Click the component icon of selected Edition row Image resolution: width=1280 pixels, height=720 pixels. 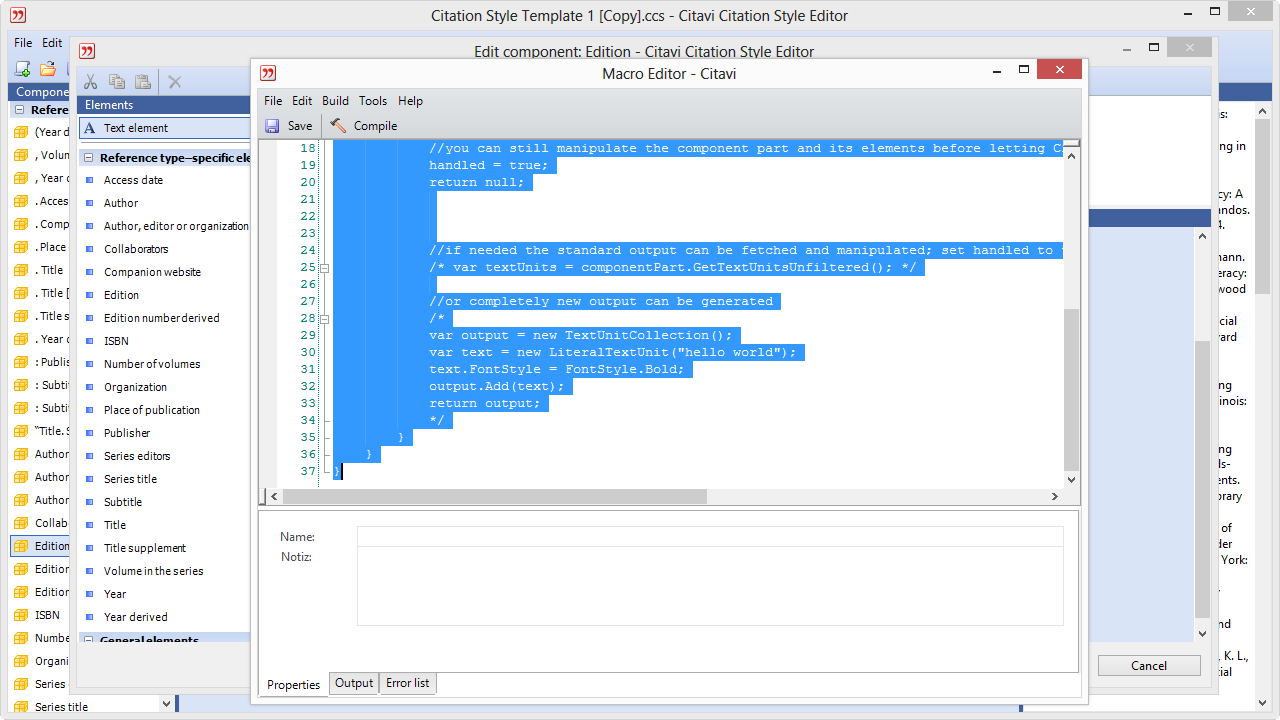click(21, 546)
